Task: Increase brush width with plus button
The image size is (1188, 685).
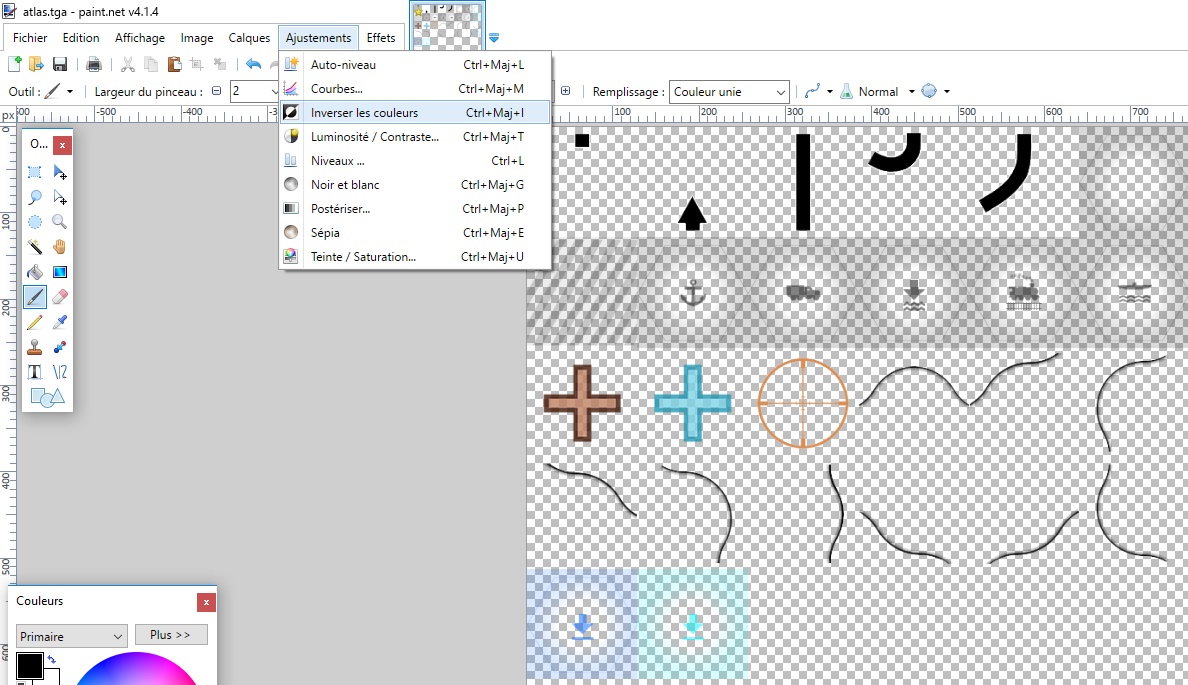Action: [x=565, y=91]
